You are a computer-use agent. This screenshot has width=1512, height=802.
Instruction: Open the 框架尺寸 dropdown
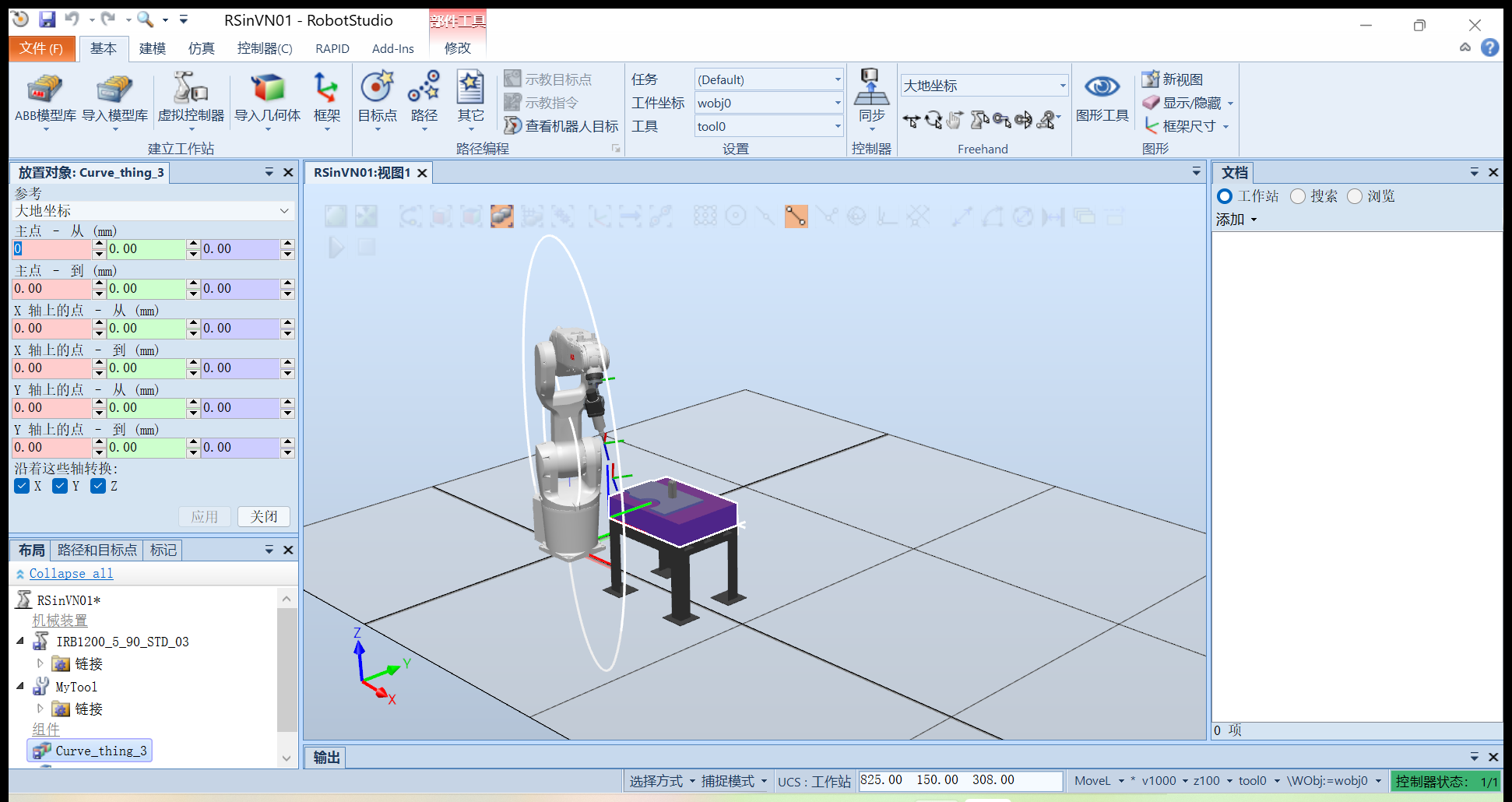1225,127
